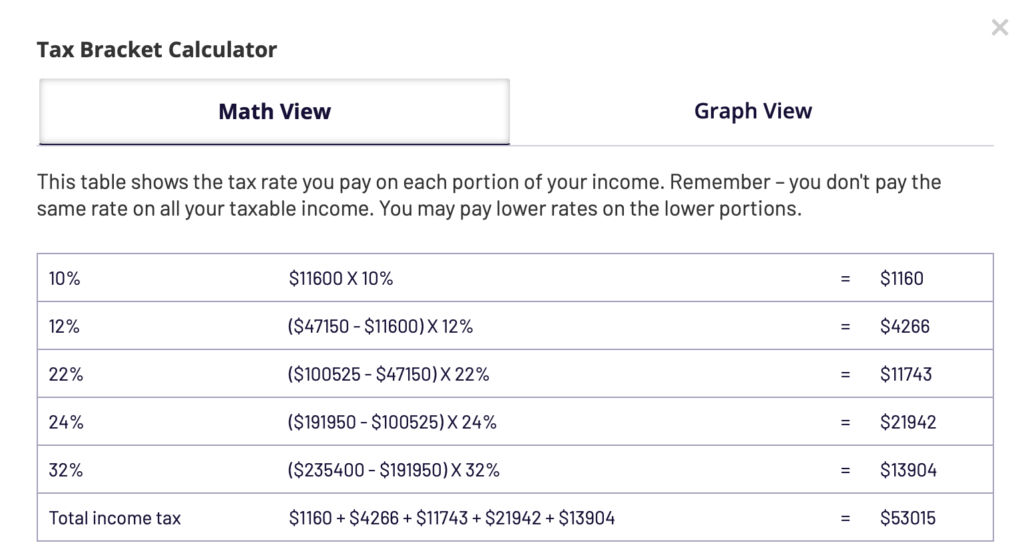Switch to the Math View tab
The image size is (1024, 551).
click(x=274, y=111)
